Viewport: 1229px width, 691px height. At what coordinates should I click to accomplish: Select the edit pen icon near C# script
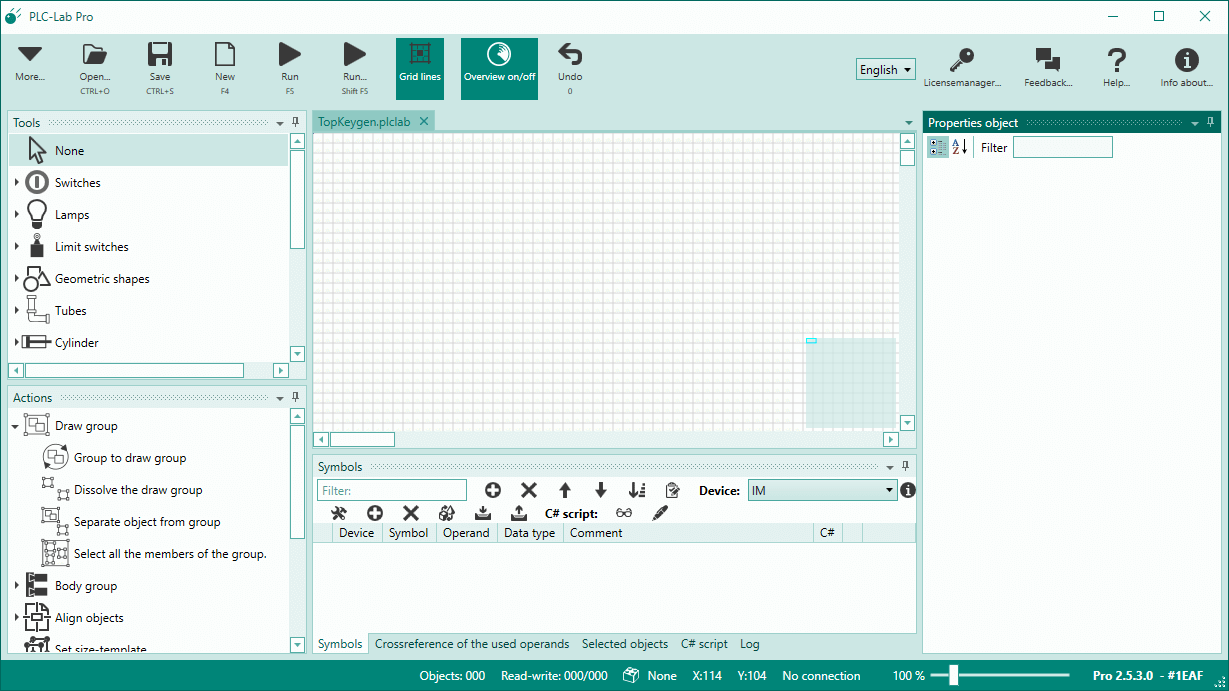click(661, 513)
